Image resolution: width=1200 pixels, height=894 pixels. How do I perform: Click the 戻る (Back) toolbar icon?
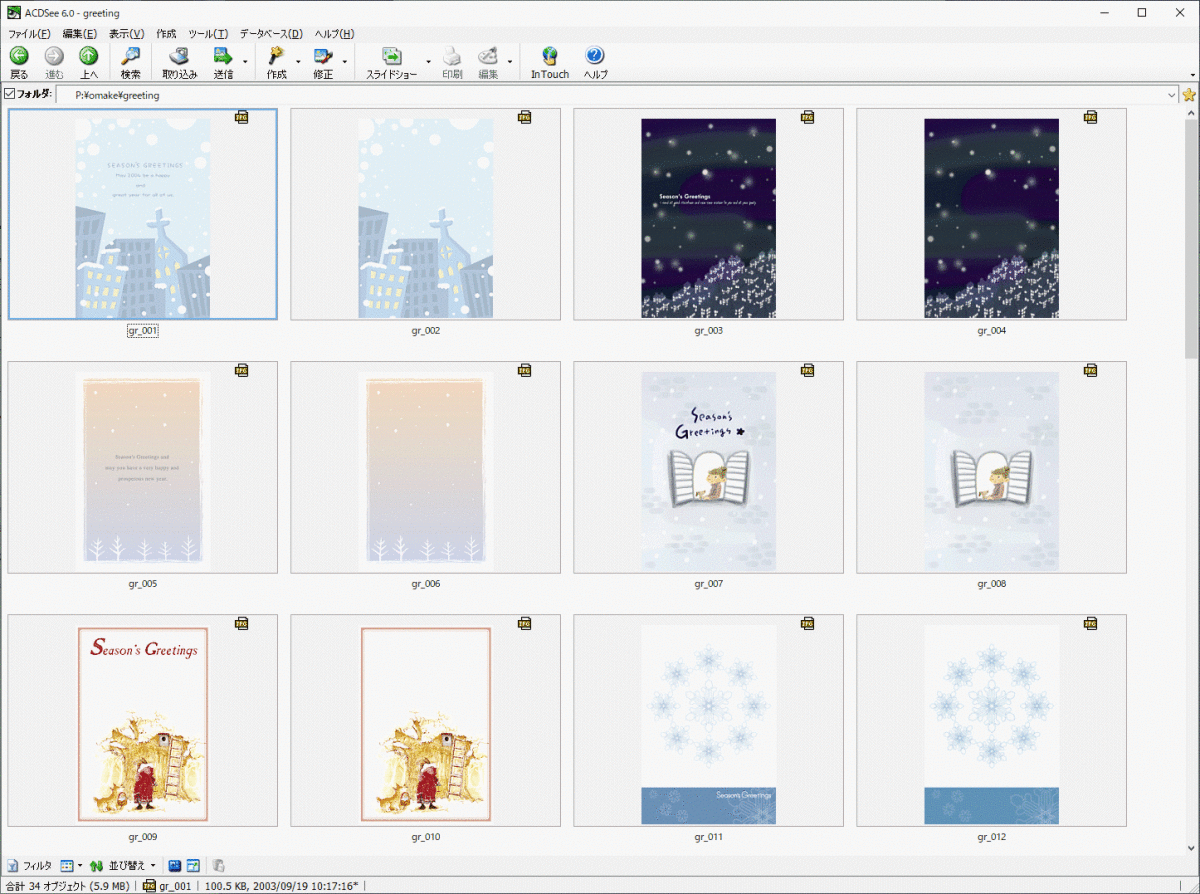point(19,56)
